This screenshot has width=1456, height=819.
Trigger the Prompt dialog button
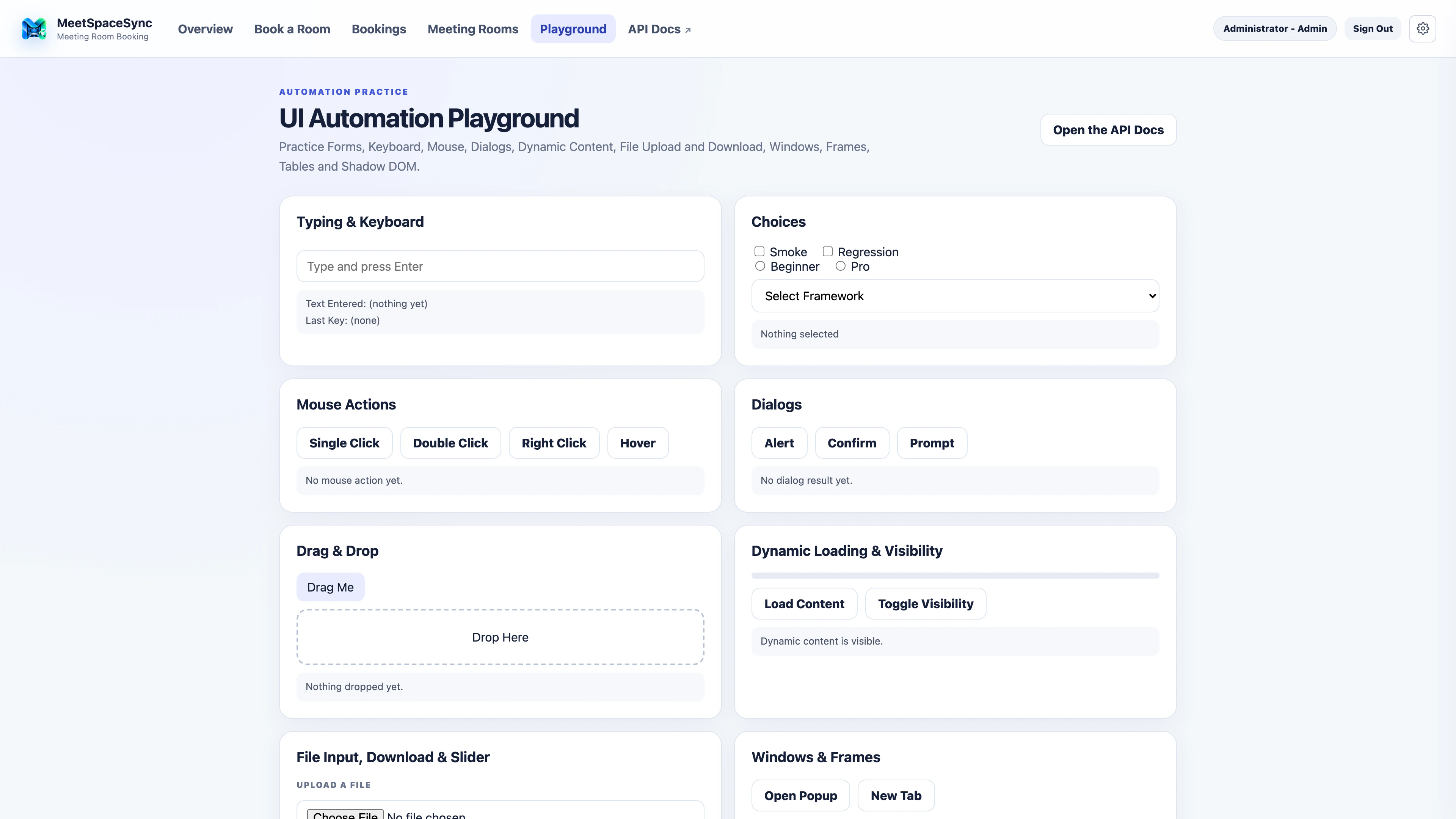tap(932, 443)
